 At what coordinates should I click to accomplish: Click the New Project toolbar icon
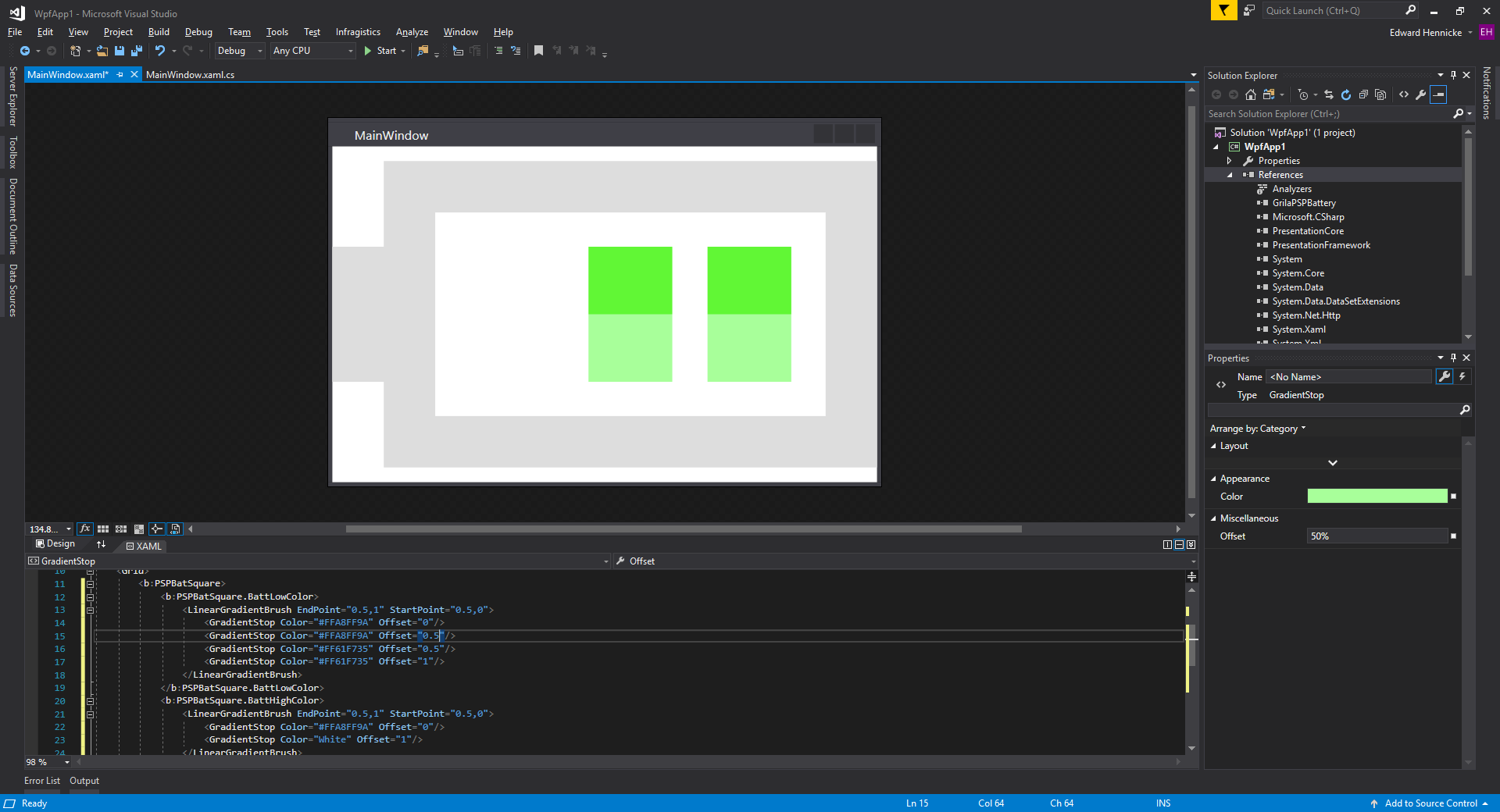pyautogui.click(x=75, y=51)
